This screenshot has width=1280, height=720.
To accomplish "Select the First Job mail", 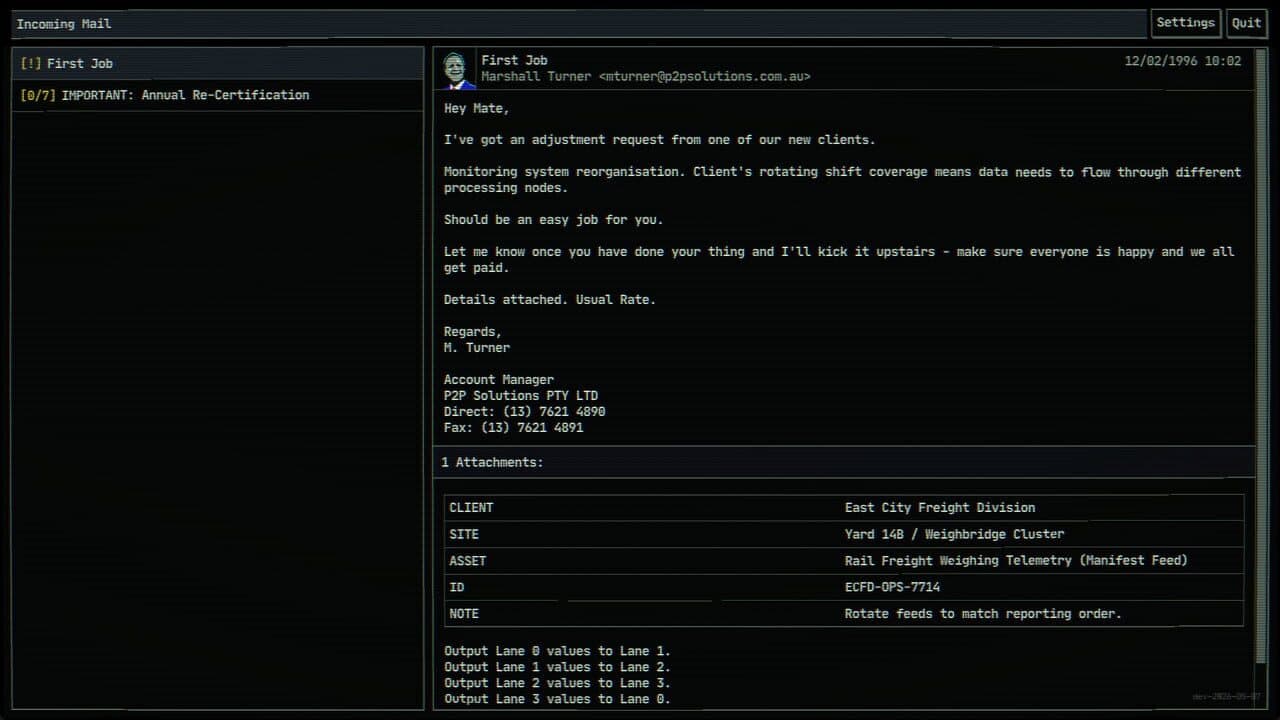I will [218, 63].
